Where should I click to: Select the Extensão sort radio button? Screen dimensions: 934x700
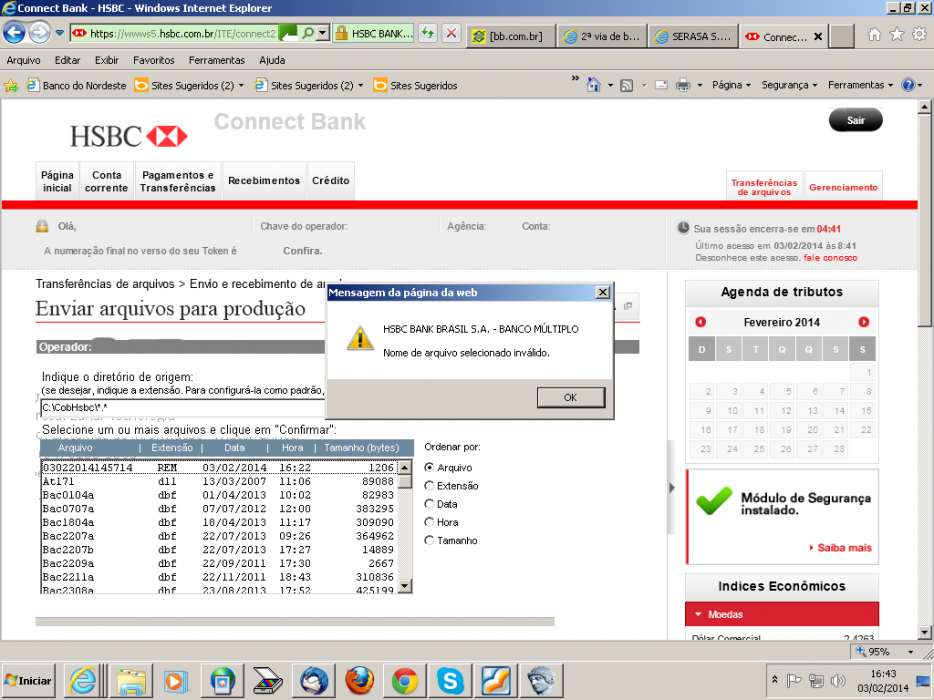pos(429,486)
